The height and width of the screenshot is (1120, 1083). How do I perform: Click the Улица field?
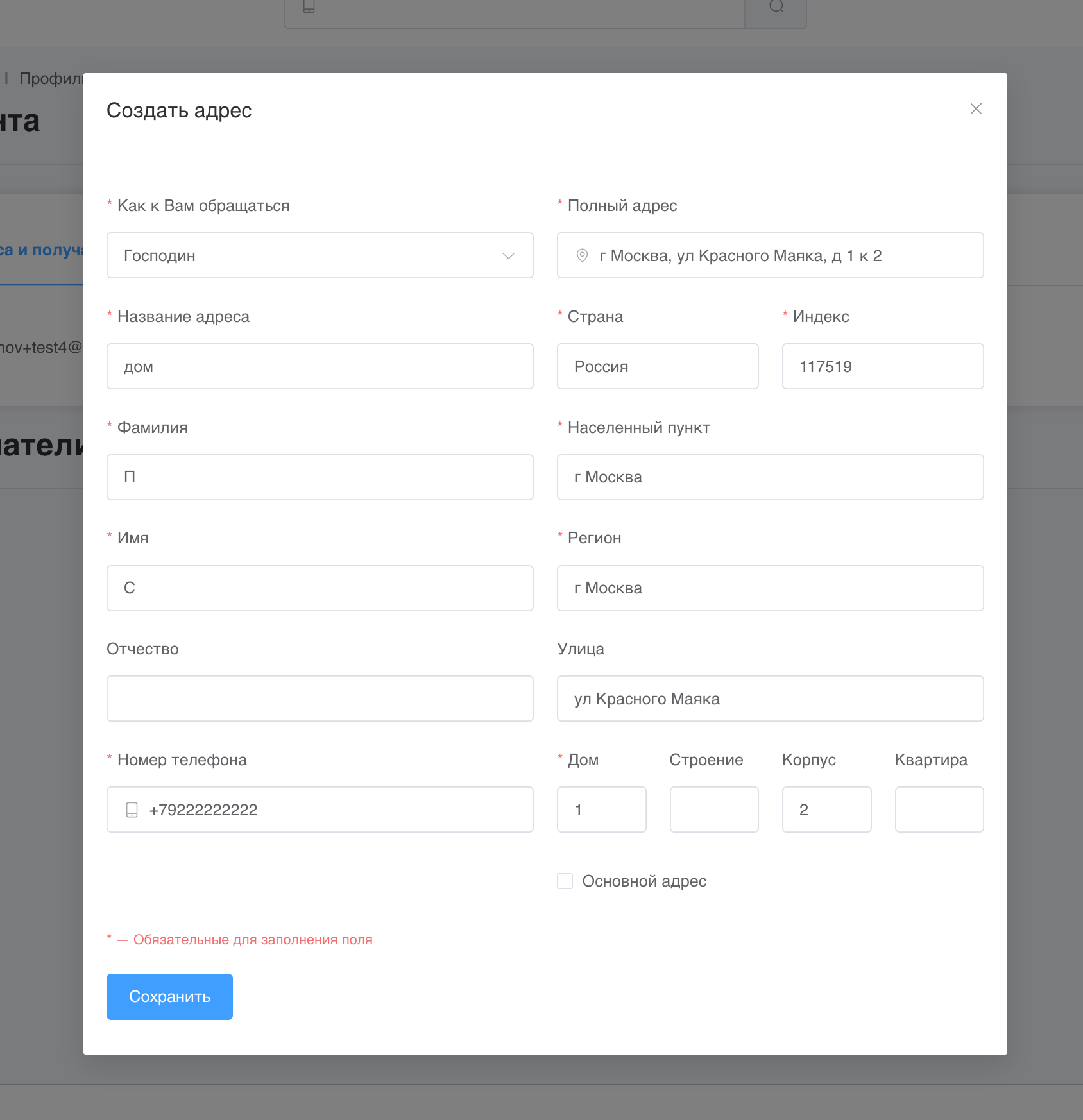pyautogui.click(x=770, y=699)
